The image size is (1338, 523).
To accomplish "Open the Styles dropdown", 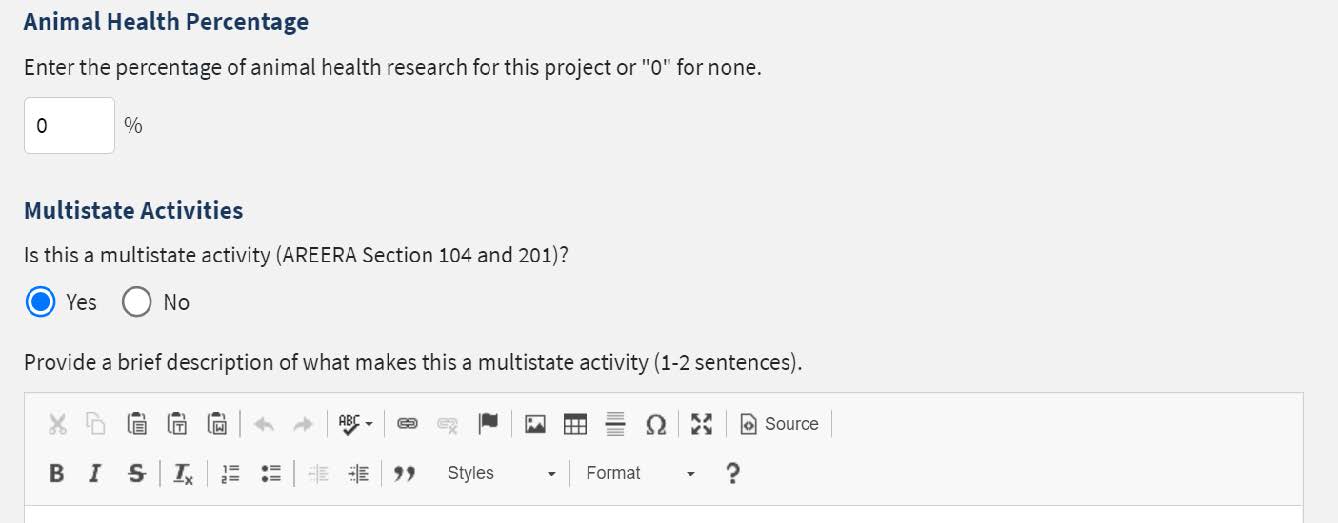I will 500,473.
